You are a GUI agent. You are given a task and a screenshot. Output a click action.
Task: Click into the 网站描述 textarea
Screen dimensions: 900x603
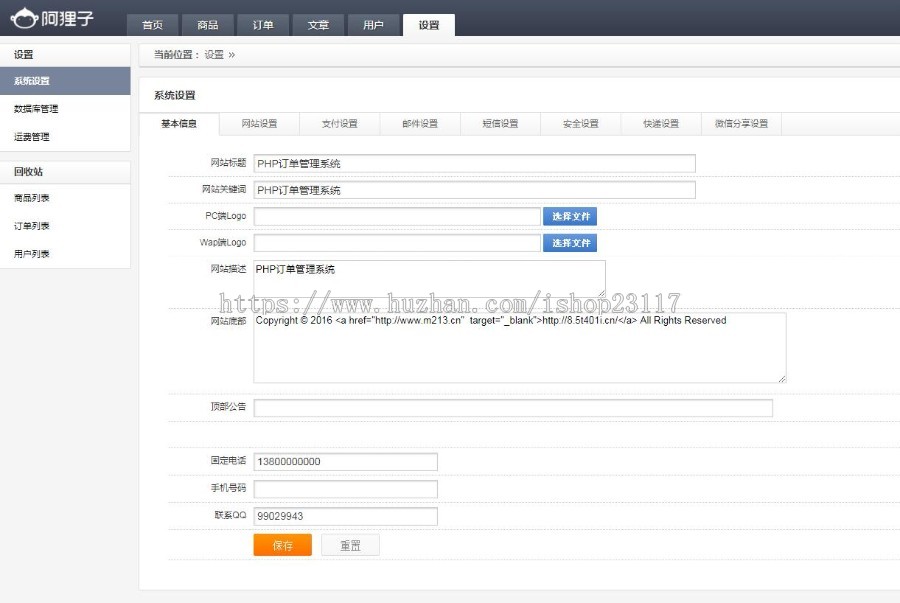coord(429,279)
